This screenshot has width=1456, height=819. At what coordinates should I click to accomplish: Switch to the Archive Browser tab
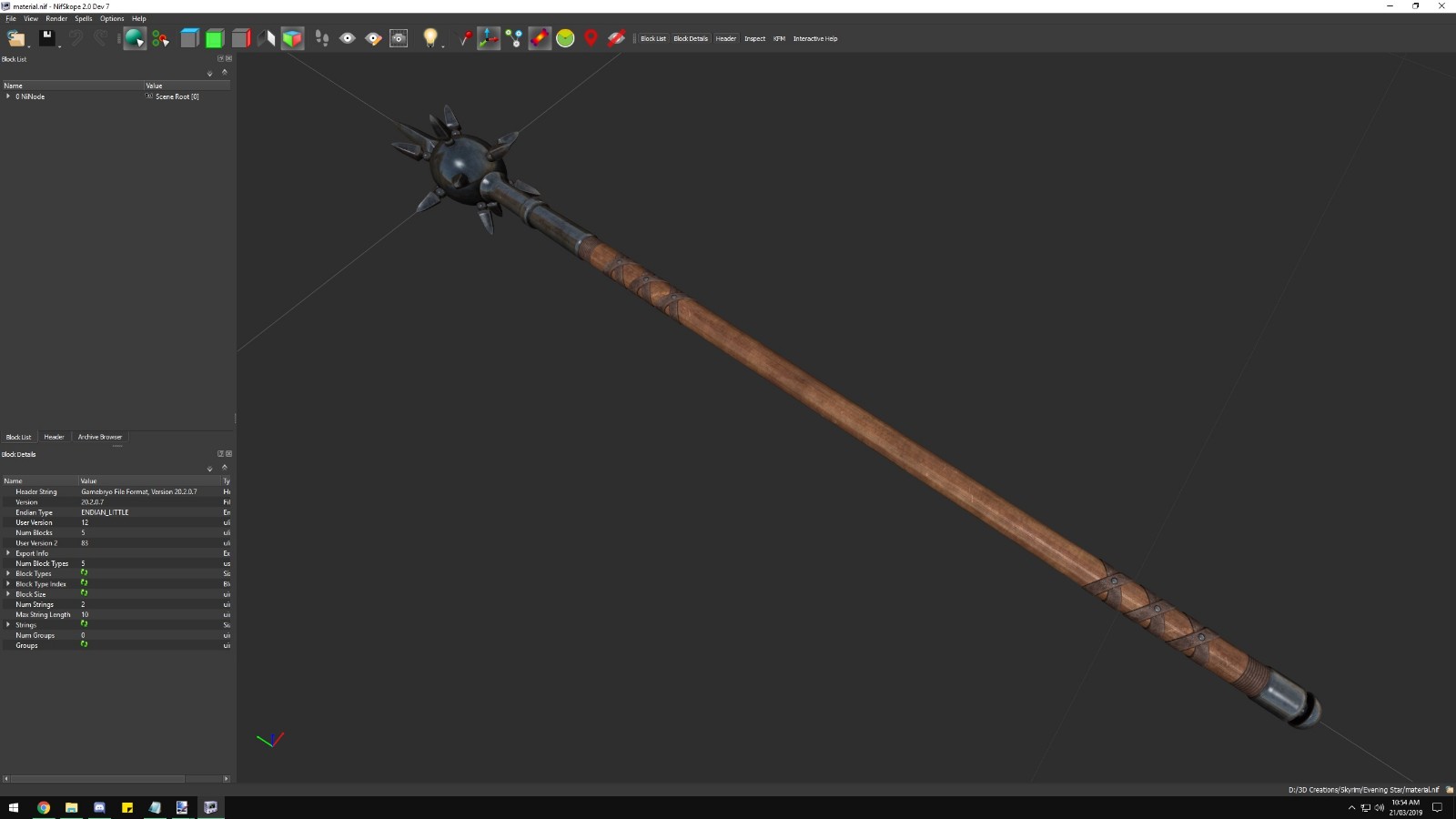(x=99, y=437)
